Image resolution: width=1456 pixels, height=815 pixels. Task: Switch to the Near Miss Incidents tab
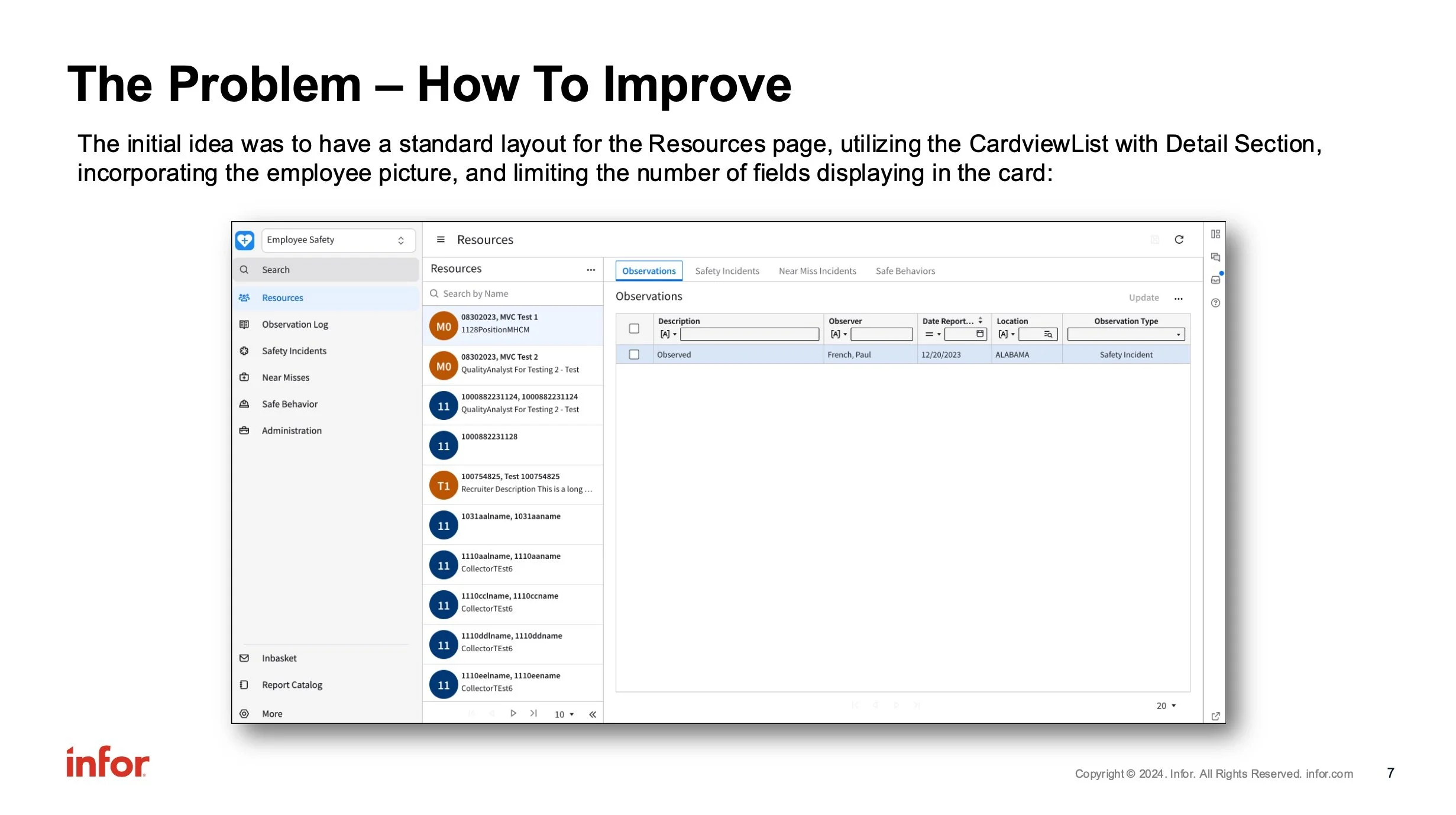point(817,271)
